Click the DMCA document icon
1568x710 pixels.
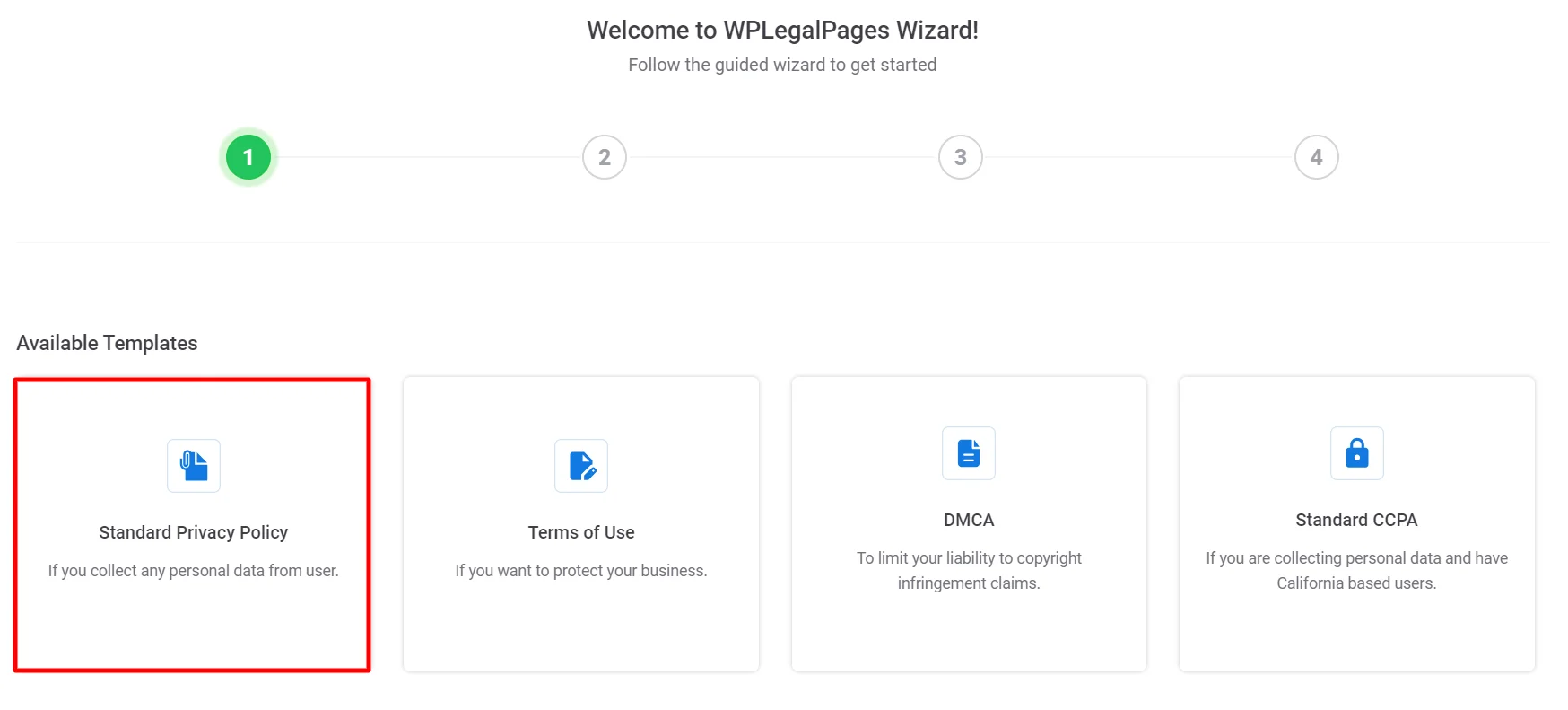click(x=968, y=453)
